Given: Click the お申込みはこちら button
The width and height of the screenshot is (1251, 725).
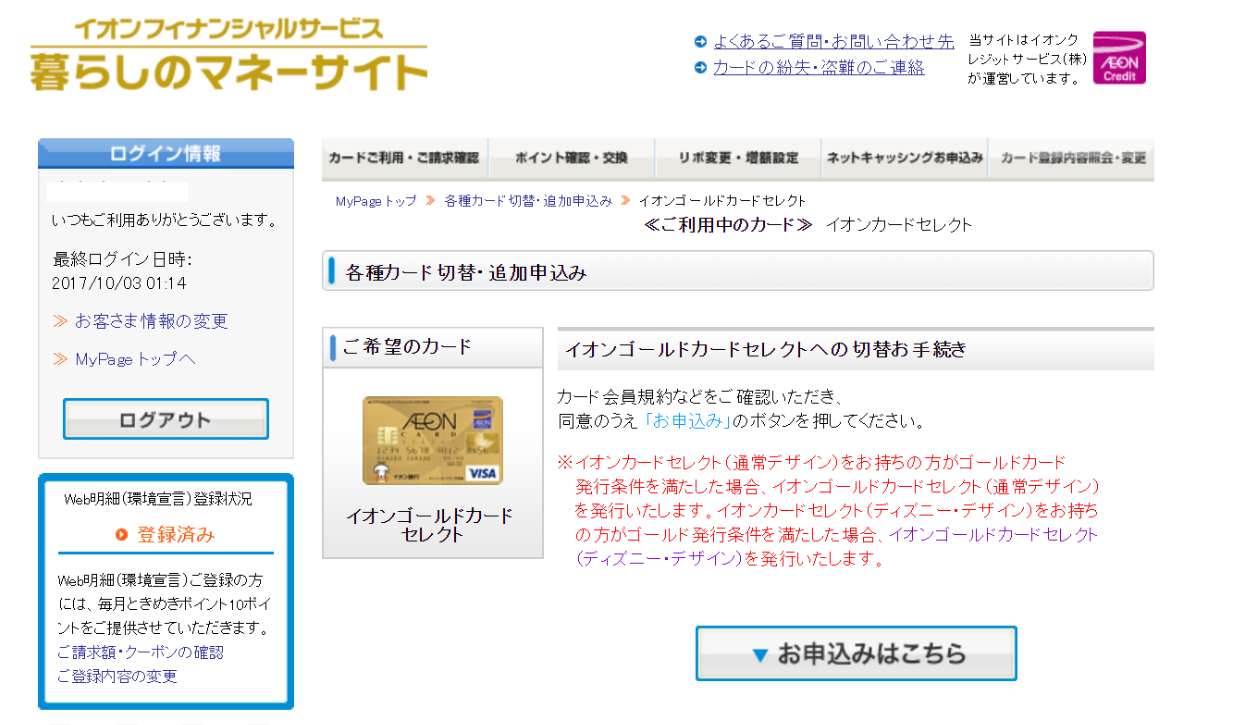Looking at the screenshot, I should [856, 654].
